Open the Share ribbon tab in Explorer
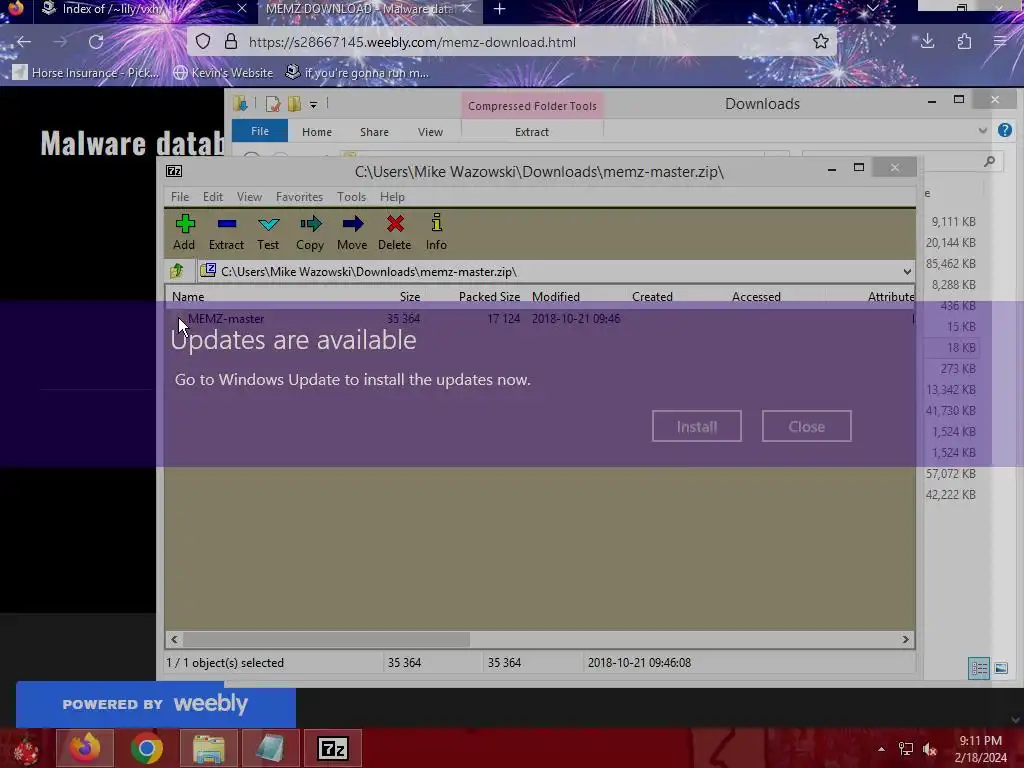The width and height of the screenshot is (1024, 768). point(374,132)
